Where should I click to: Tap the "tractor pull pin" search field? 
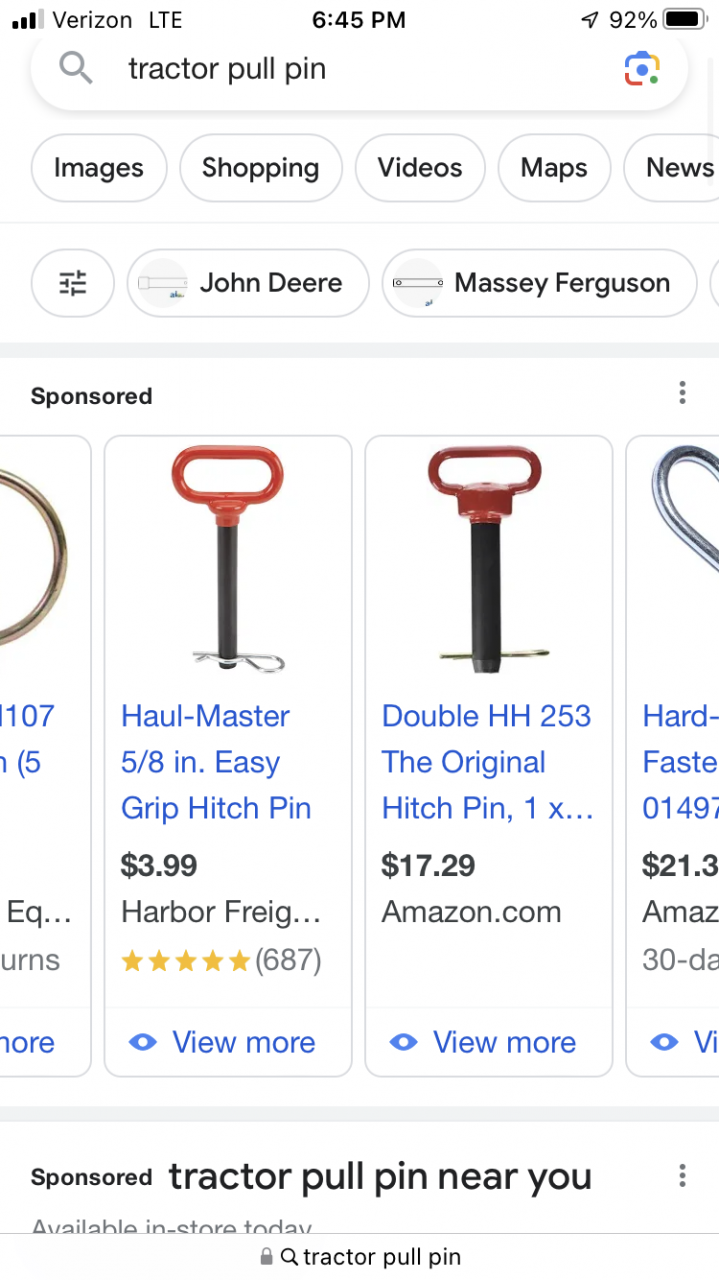(x=360, y=70)
